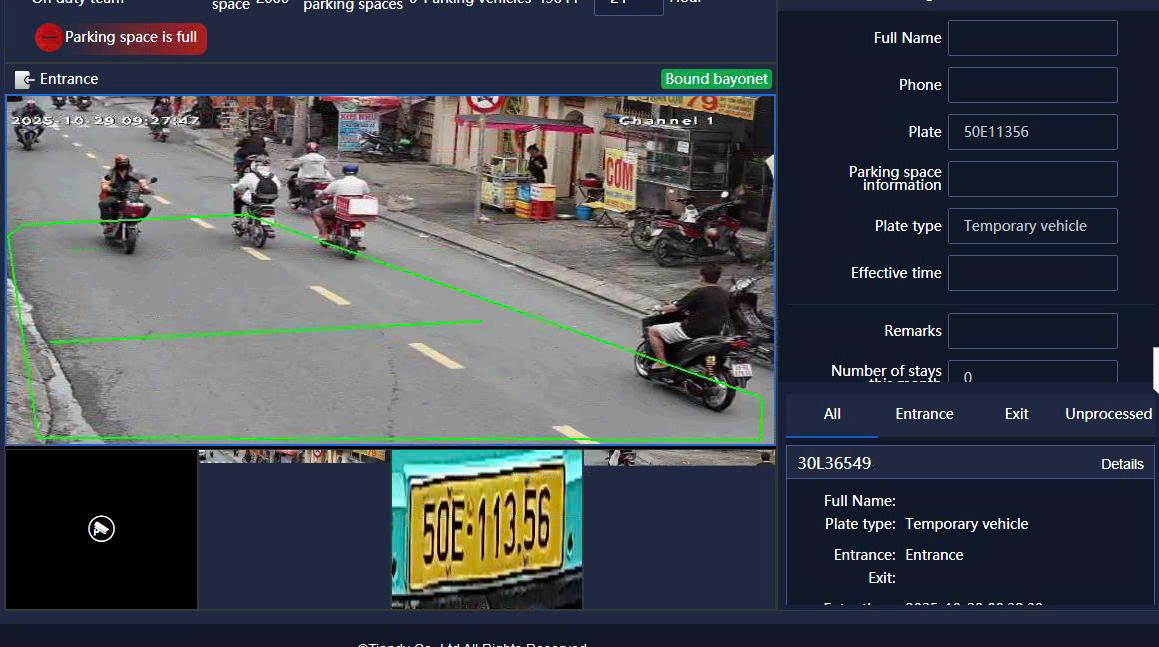
Task: Click the green Bound bayonet button
Action: [716, 78]
